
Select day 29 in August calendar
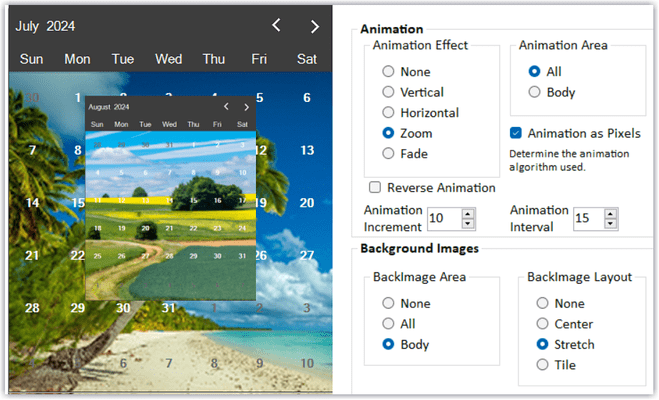[193, 256]
